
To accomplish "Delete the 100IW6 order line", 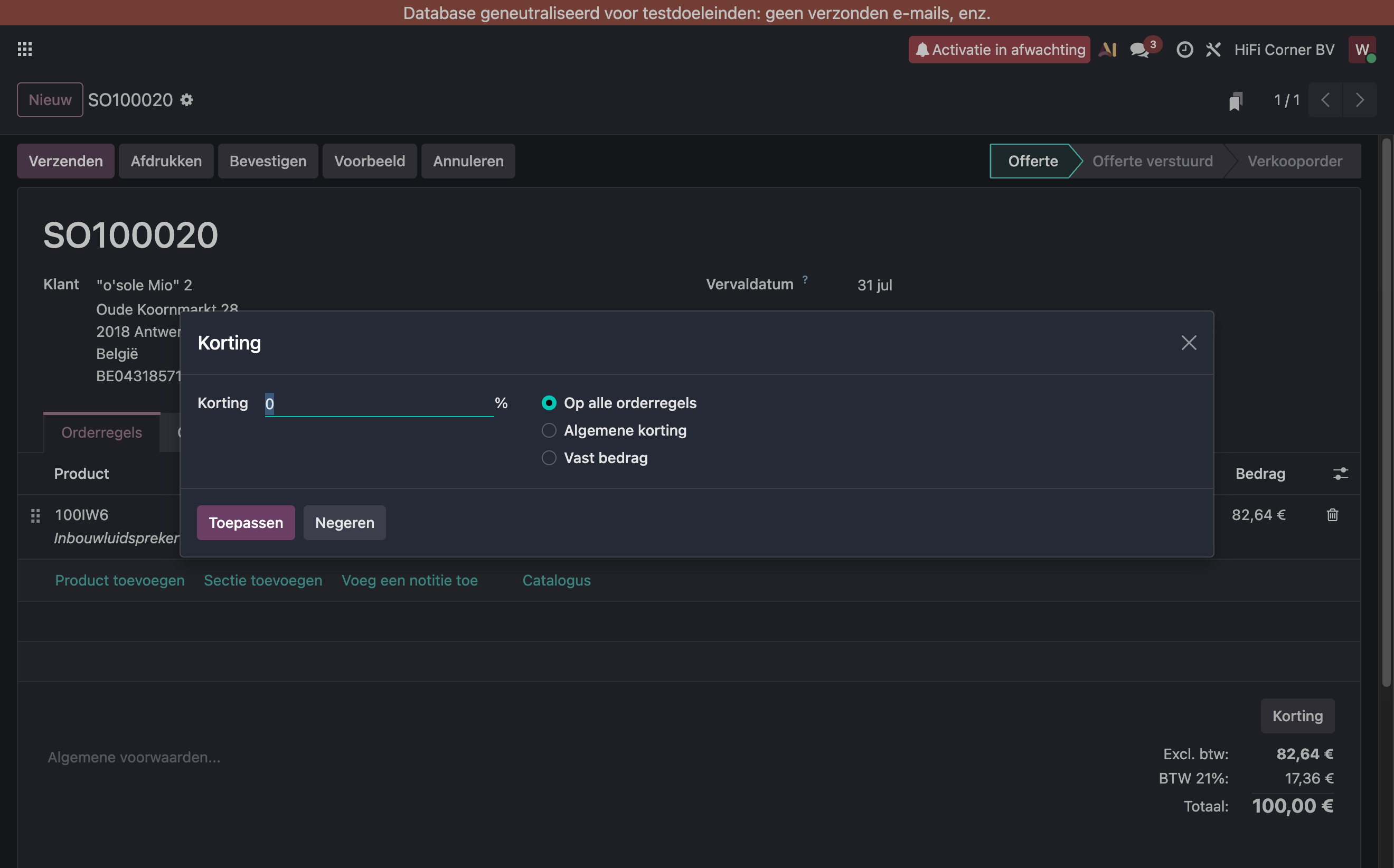I will (1333, 515).
